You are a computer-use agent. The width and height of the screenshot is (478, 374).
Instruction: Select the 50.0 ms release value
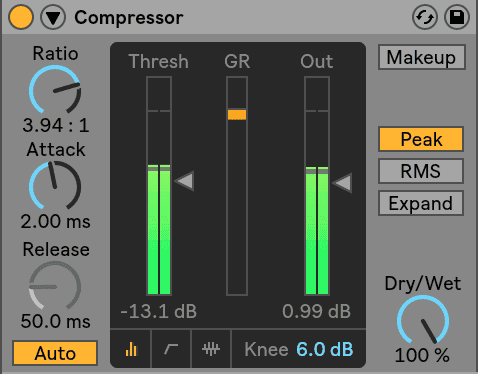(56, 321)
